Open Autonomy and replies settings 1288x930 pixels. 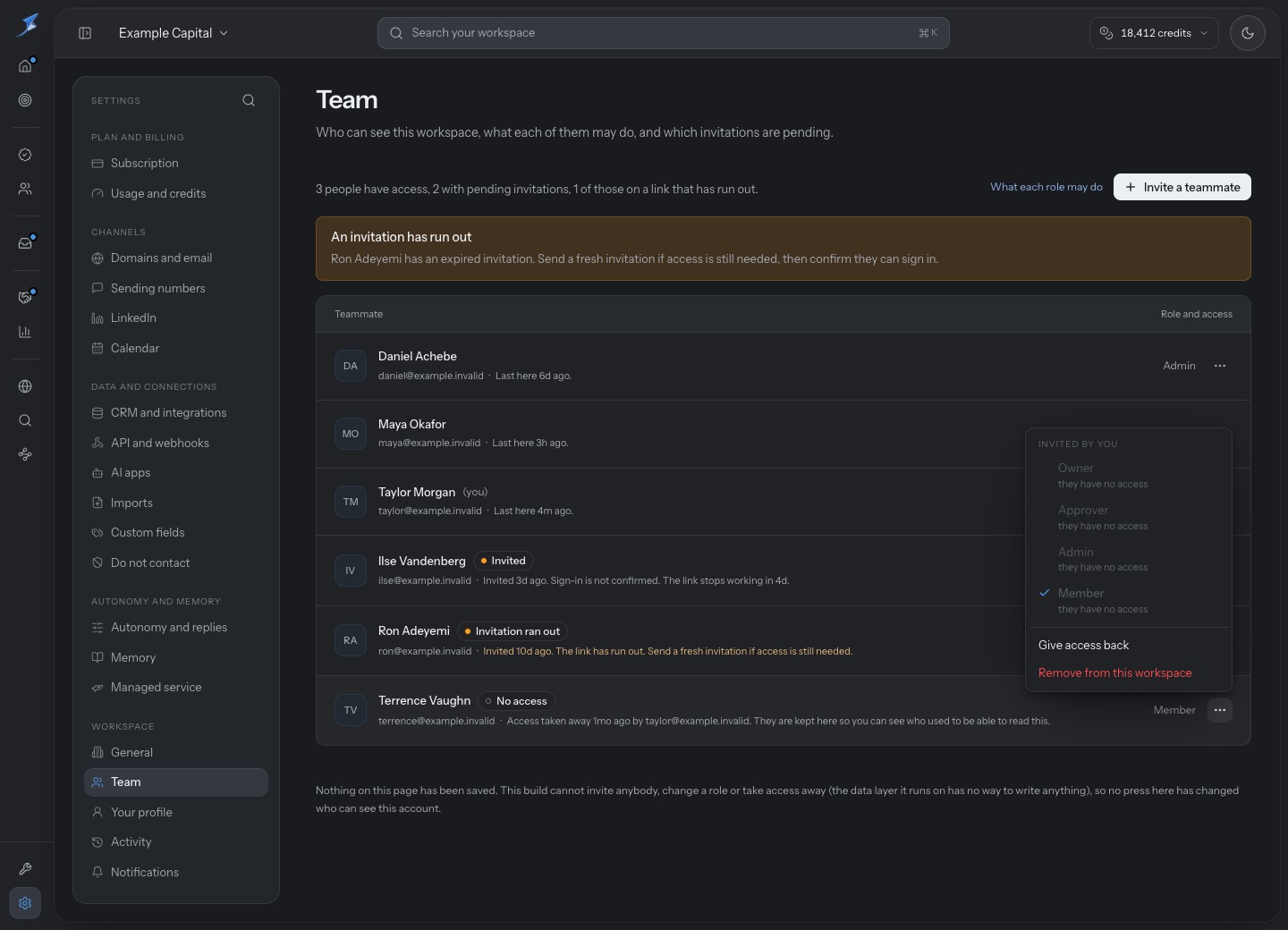(x=176, y=628)
